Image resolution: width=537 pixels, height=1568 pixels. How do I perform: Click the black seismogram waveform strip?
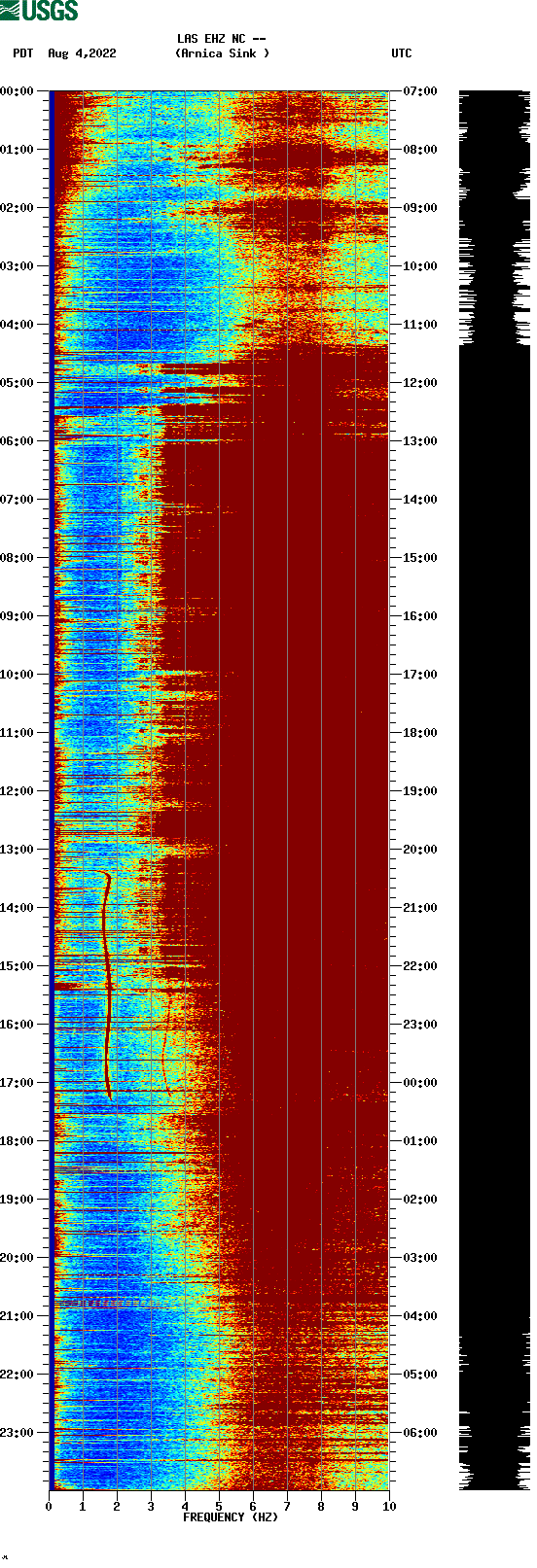(494, 790)
